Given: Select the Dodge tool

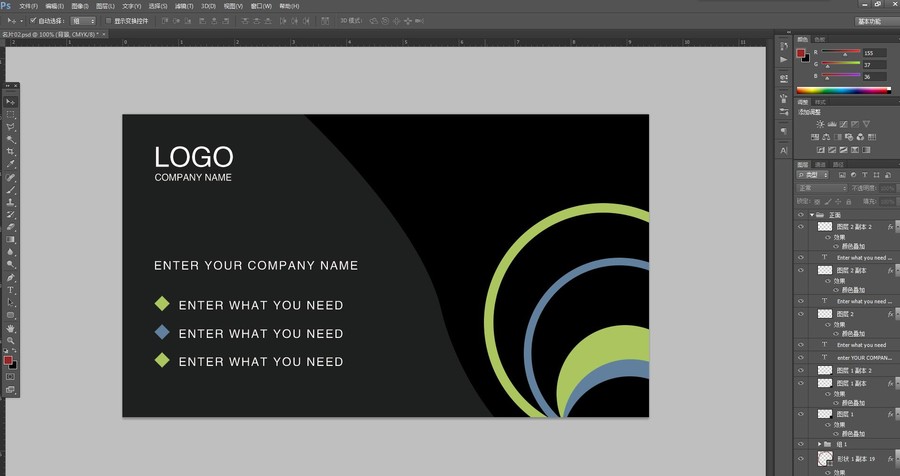Looking at the screenshot, I should [10, 265].
